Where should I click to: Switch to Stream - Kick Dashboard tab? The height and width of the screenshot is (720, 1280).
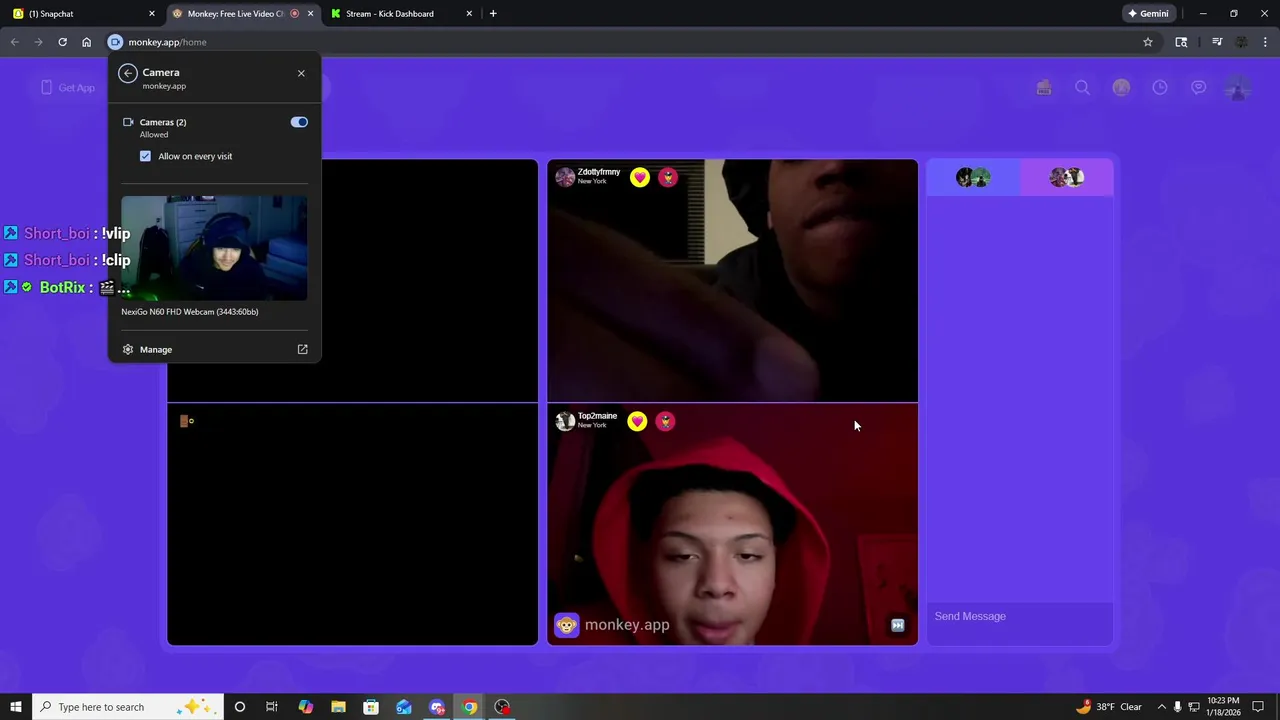pos(401,14)
